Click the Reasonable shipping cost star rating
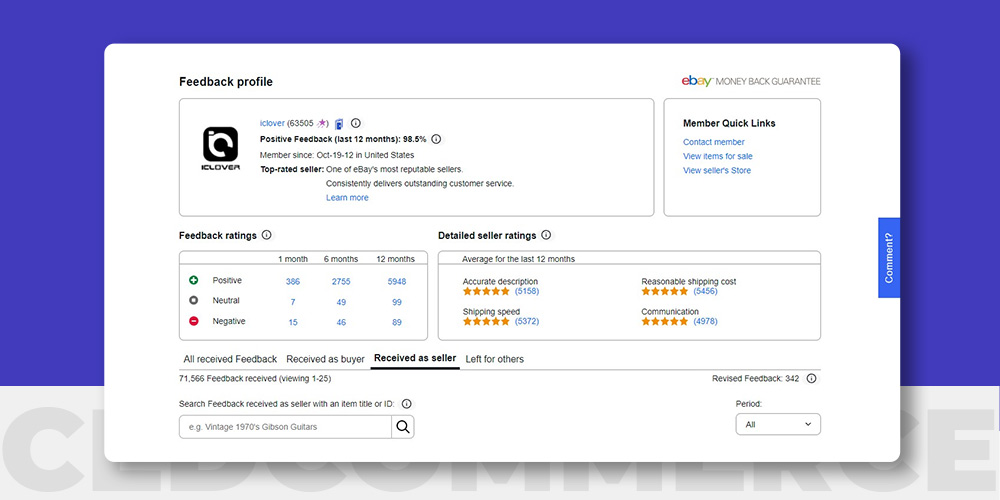The width and height of the screenshot is (1000, 500). (665, 291)
